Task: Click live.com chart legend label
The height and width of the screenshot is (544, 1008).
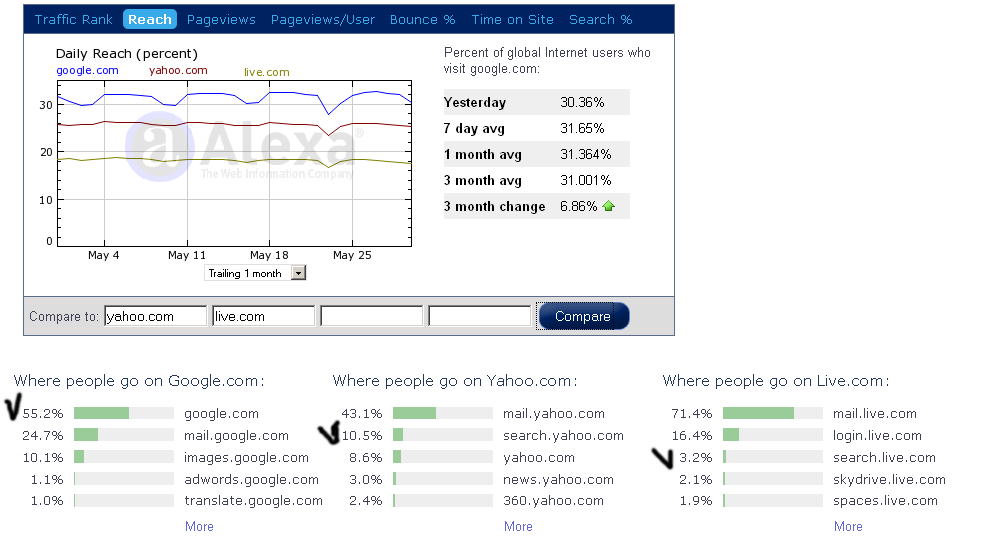Action: (267, 72)
